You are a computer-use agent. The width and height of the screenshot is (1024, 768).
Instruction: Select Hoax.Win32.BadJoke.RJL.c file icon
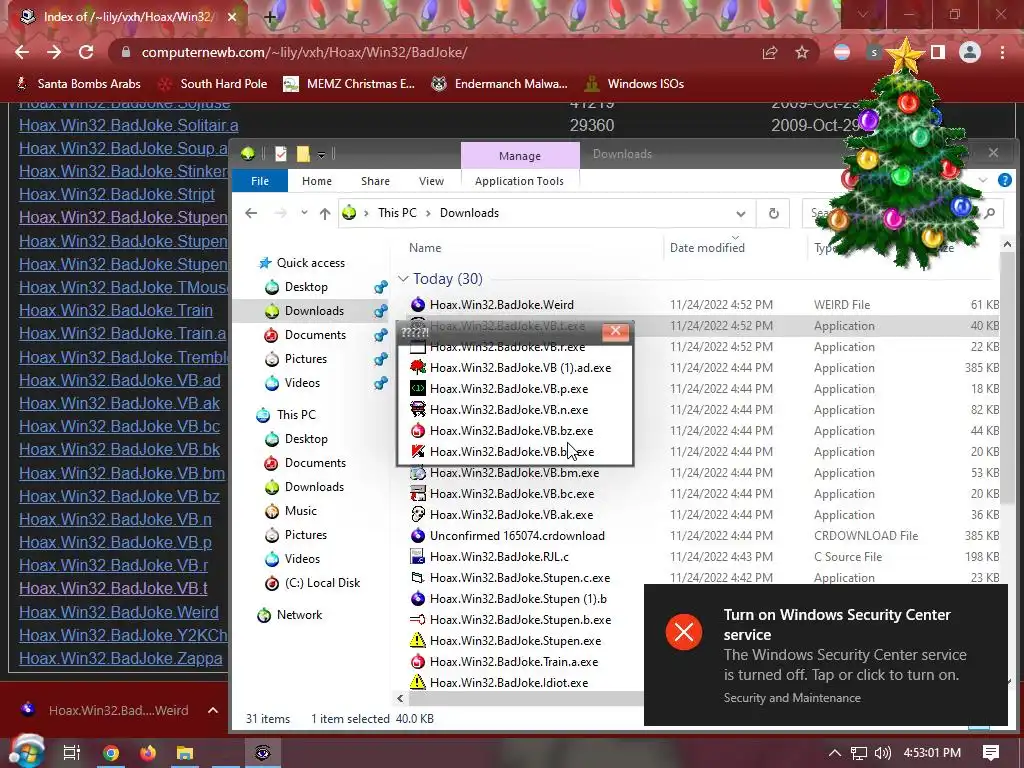point(418,556)
